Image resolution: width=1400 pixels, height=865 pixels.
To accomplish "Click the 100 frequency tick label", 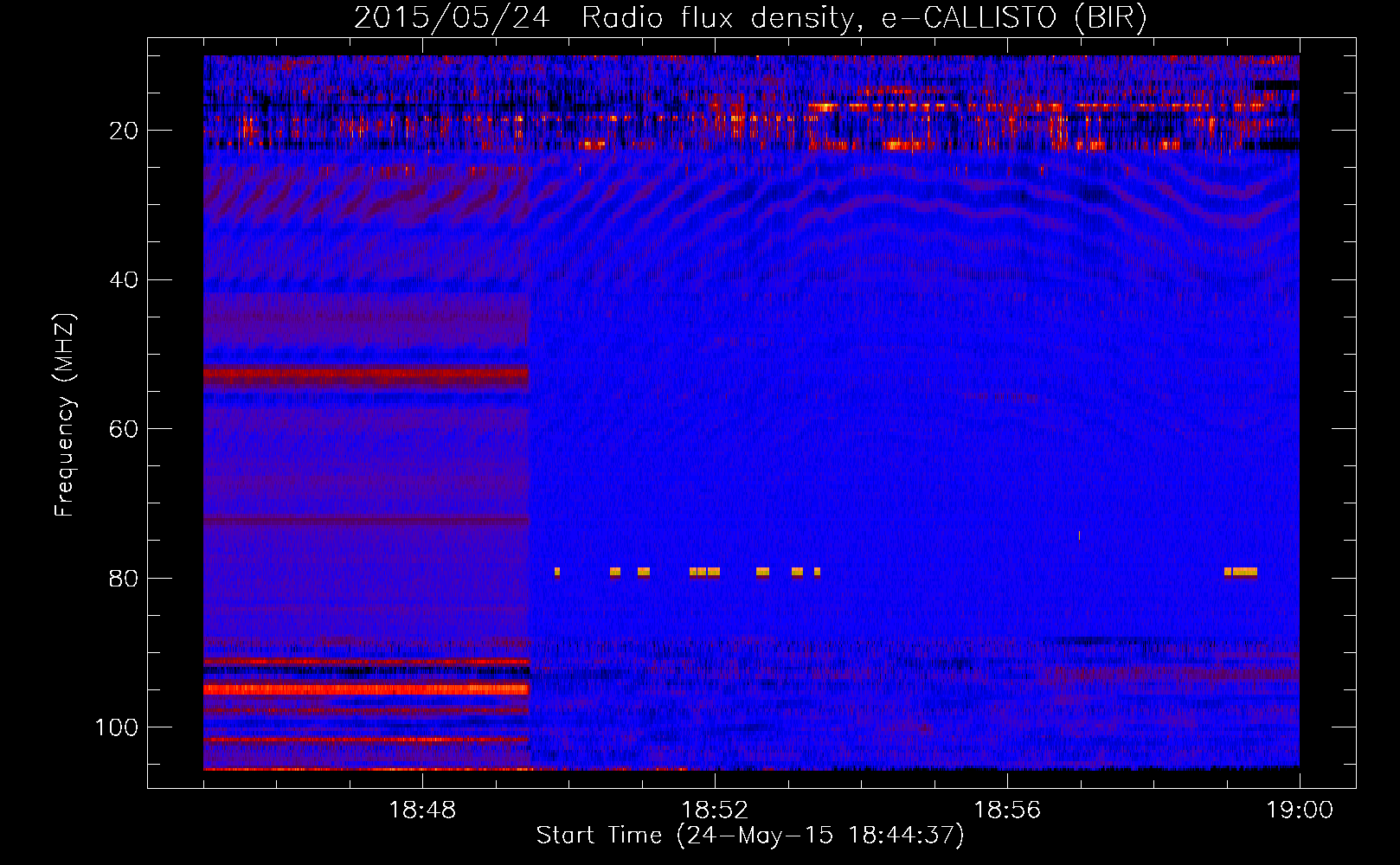I will tap(117, 727).
